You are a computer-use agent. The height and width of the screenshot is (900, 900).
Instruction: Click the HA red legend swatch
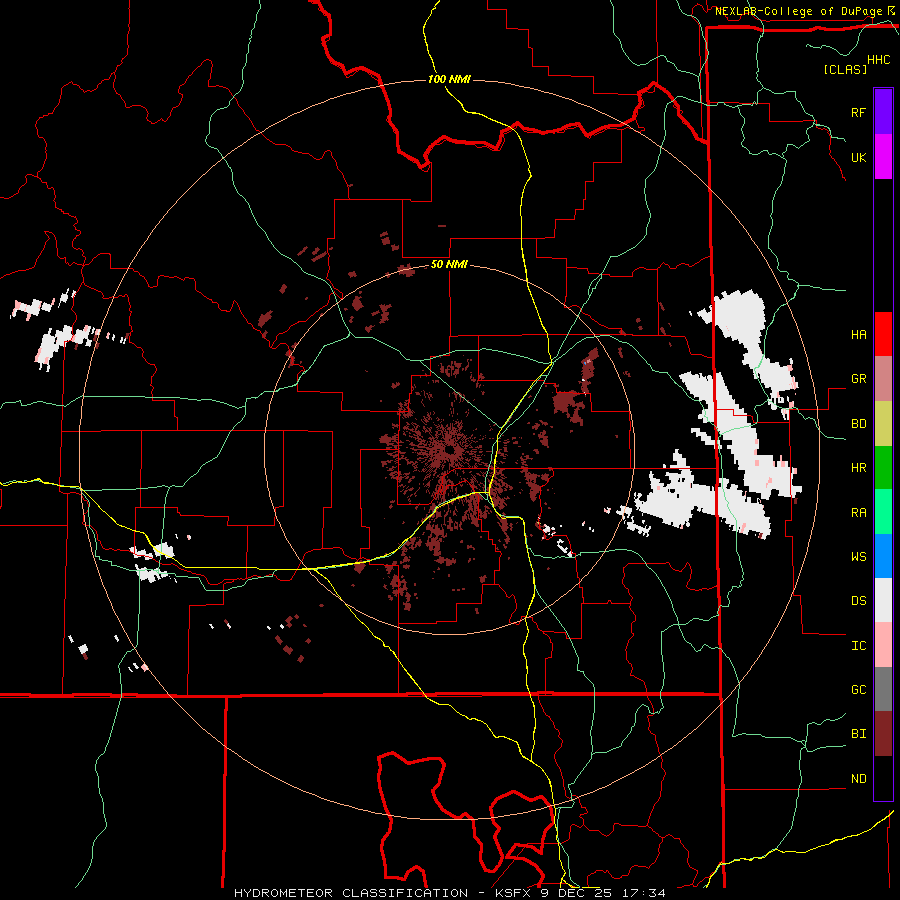(x=883, y=334)
